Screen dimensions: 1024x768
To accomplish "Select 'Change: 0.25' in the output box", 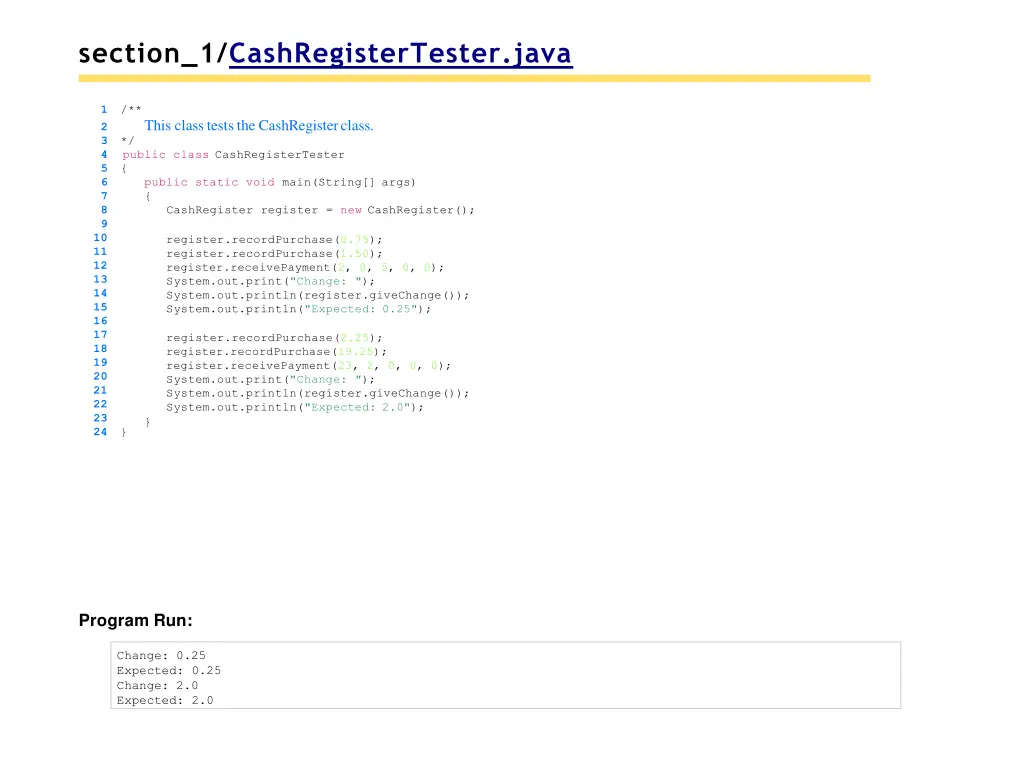I will (x=160, y=655).
